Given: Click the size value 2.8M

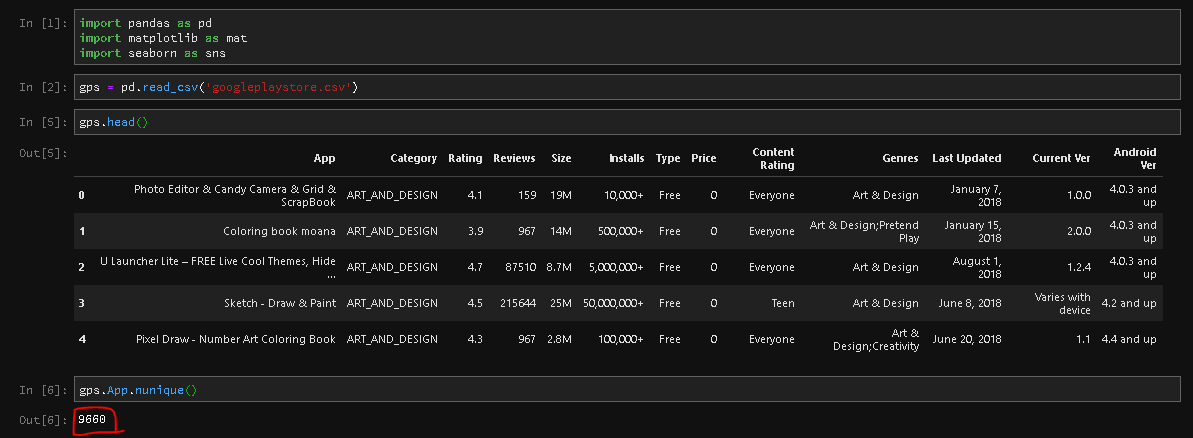Looking at the screenshot, I should tap(559, 339).
